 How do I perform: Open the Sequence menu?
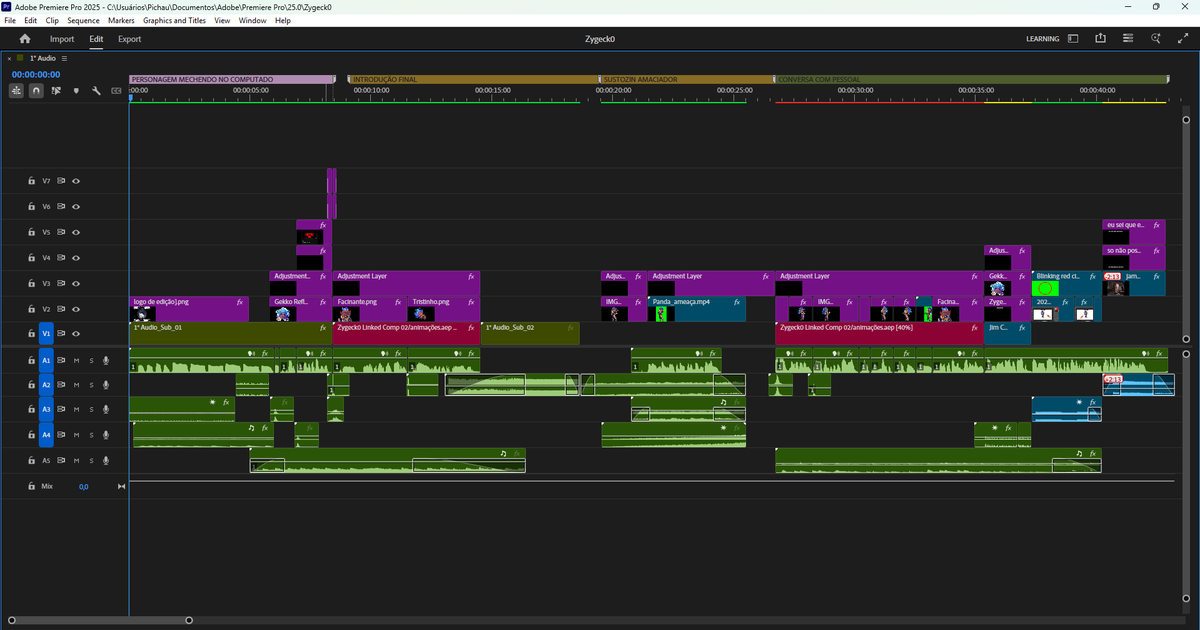tap(84, 20)
